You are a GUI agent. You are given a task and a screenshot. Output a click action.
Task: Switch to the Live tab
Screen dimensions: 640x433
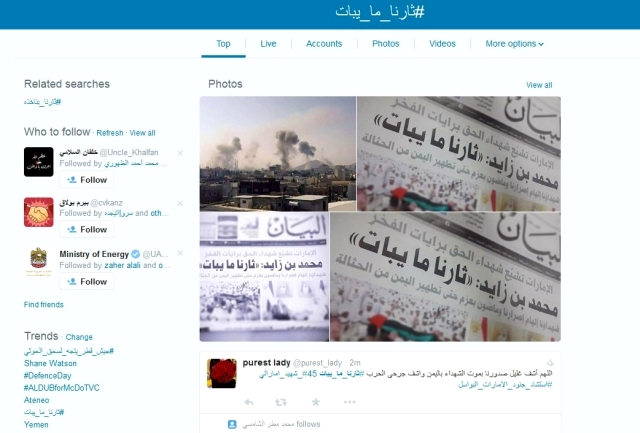click(268, 44)
